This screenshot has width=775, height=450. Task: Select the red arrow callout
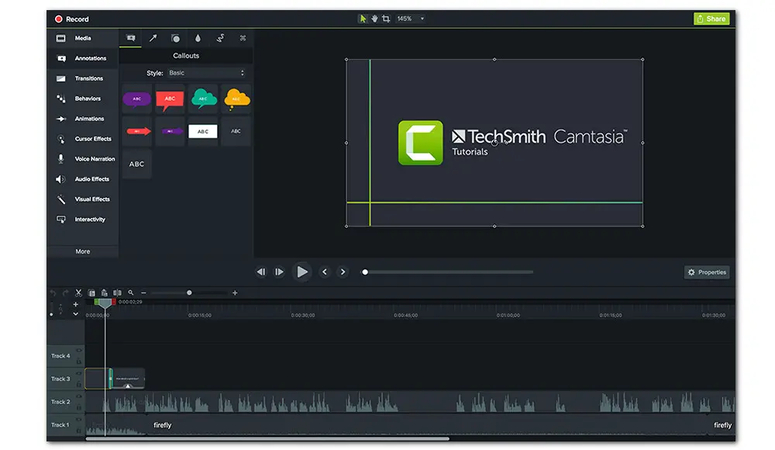pos(137,131)
